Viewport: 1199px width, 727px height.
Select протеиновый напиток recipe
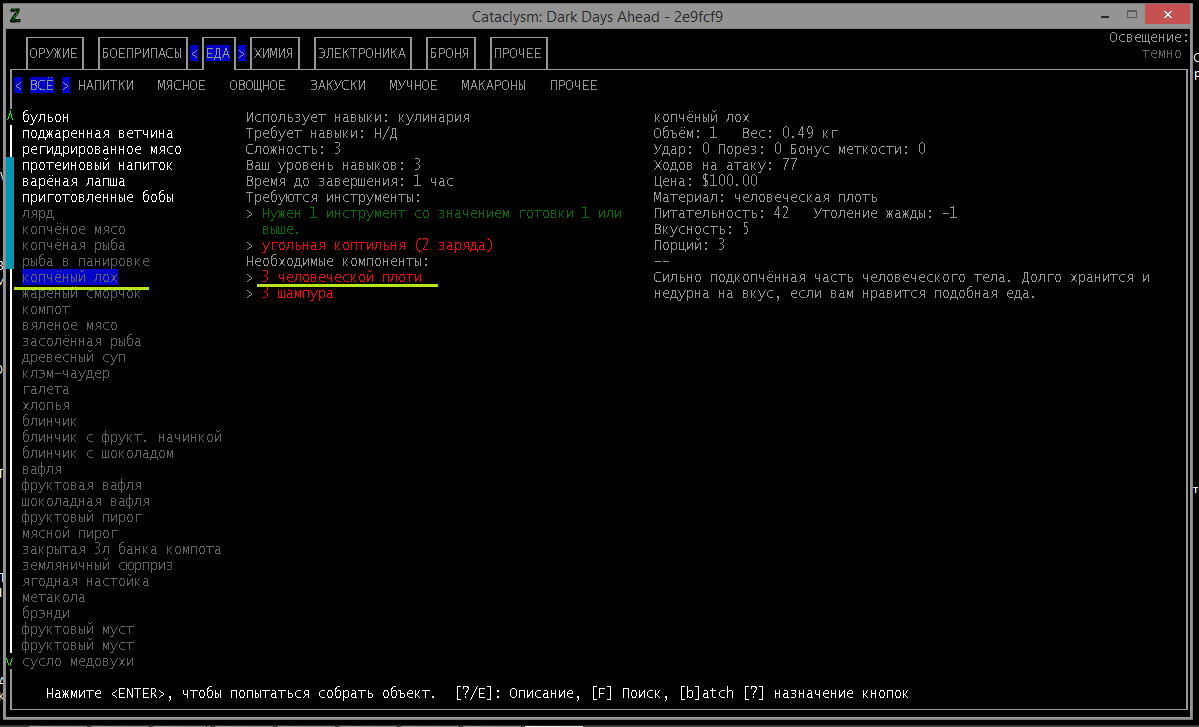tap(98, 165)
